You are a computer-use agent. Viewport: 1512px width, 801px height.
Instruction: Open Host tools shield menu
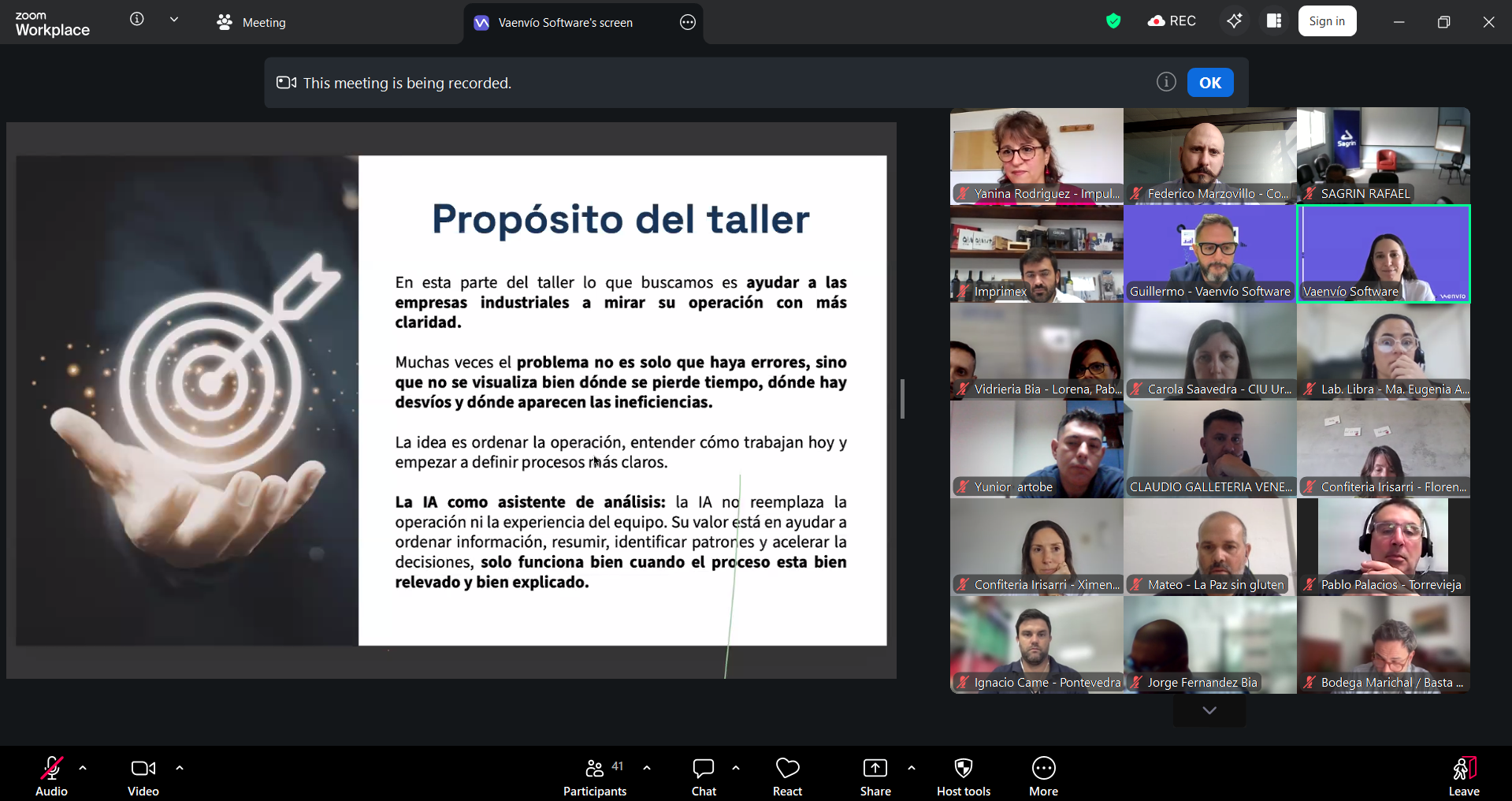coord(963,777)
